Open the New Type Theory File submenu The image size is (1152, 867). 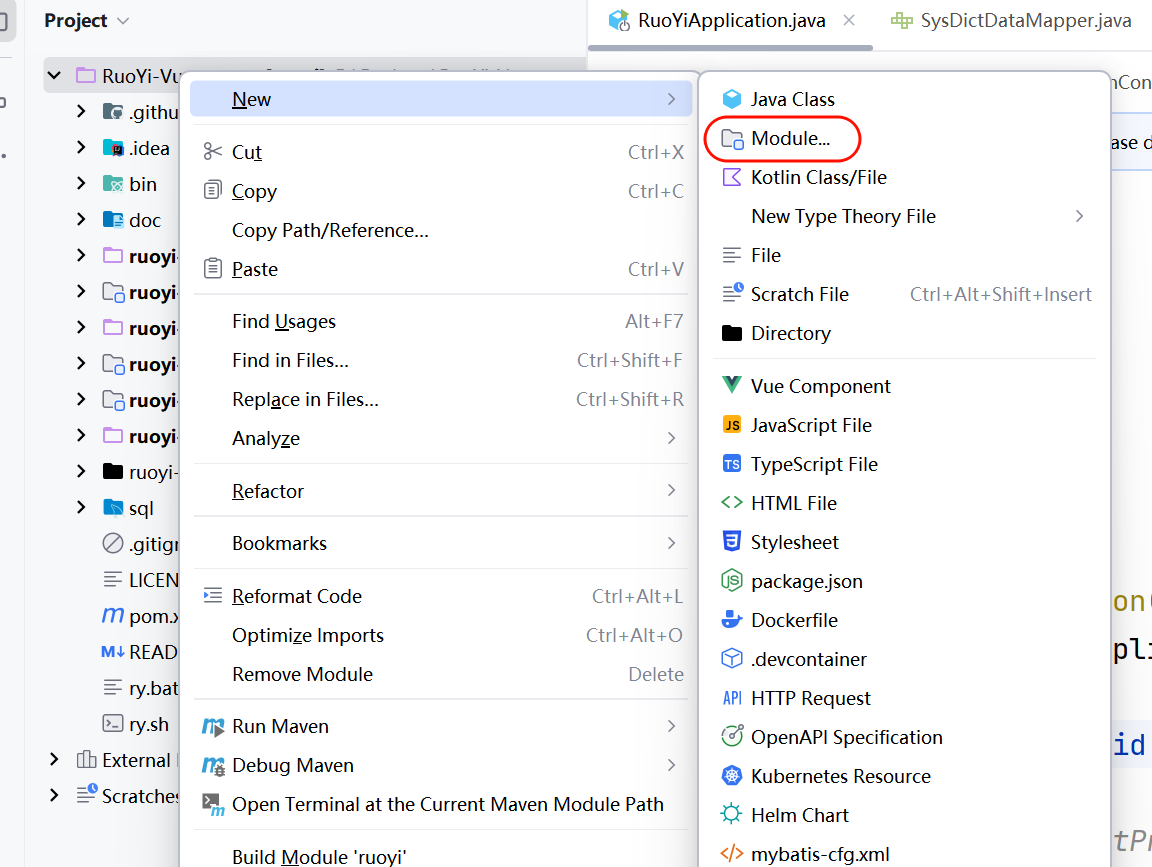843,216
